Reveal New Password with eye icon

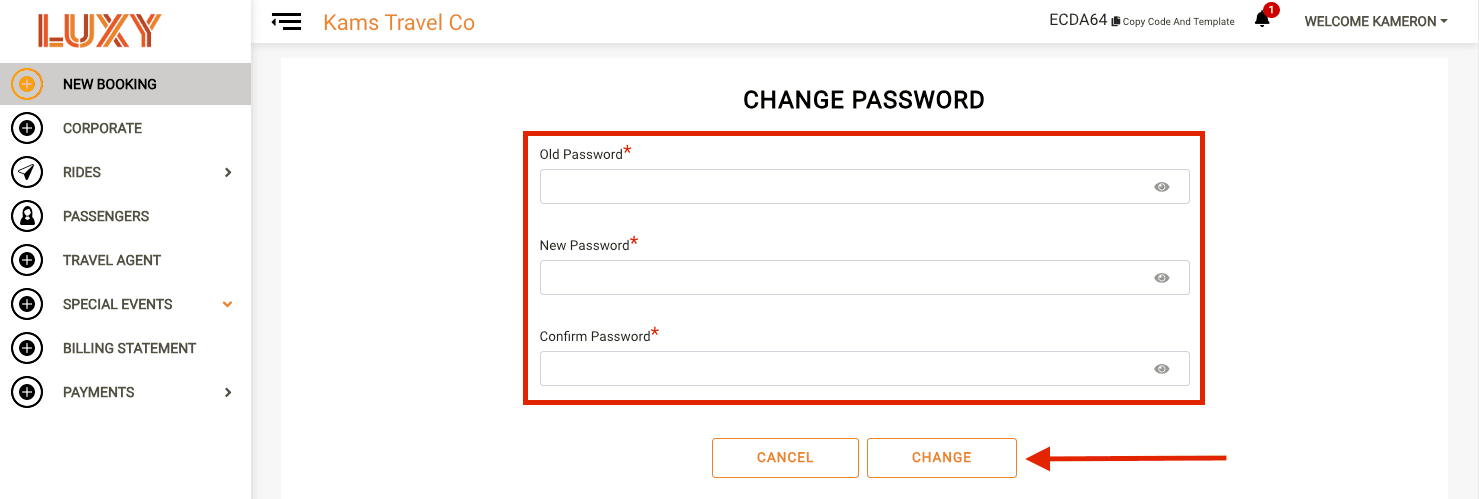(x=1161, y=278)
